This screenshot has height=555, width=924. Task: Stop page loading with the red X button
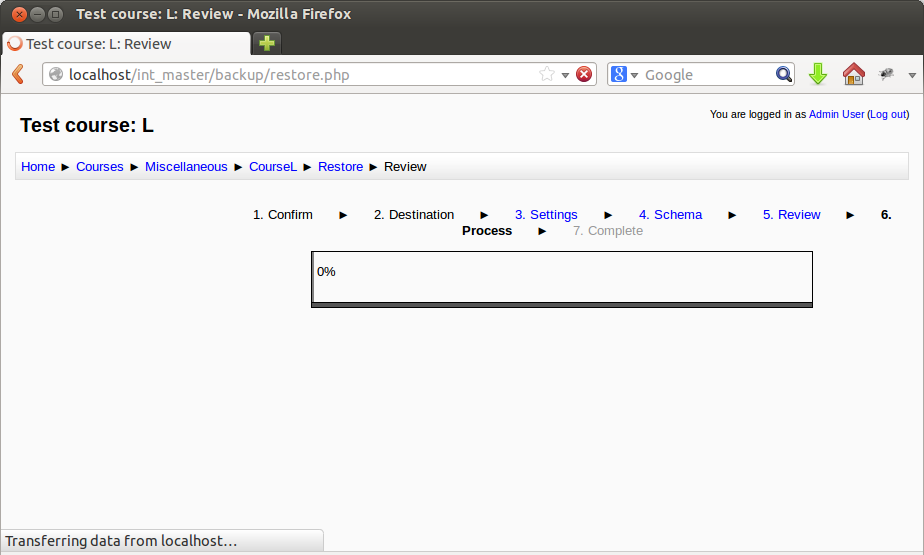pyautogui.click(x=584, y=74)
